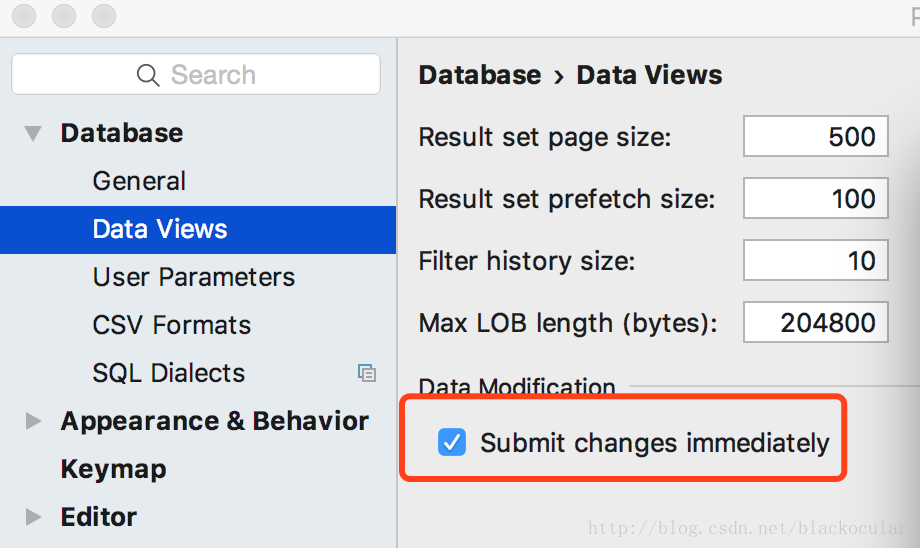Expand Appearance & Behavior section
920x548 pixels.
[x=33, y=421]
